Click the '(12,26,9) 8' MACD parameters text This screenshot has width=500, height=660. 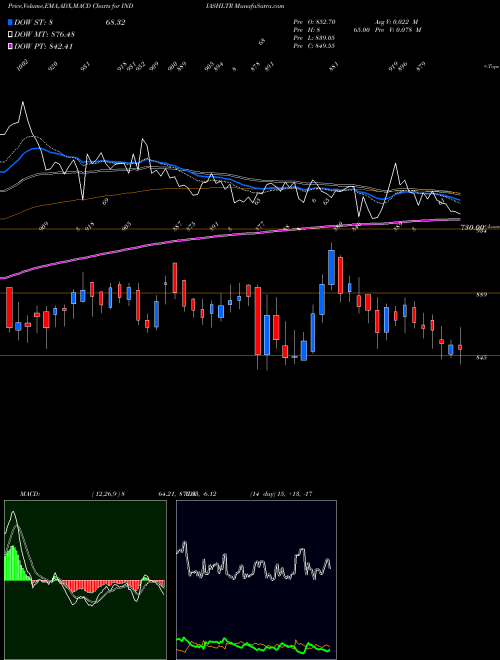108,494
